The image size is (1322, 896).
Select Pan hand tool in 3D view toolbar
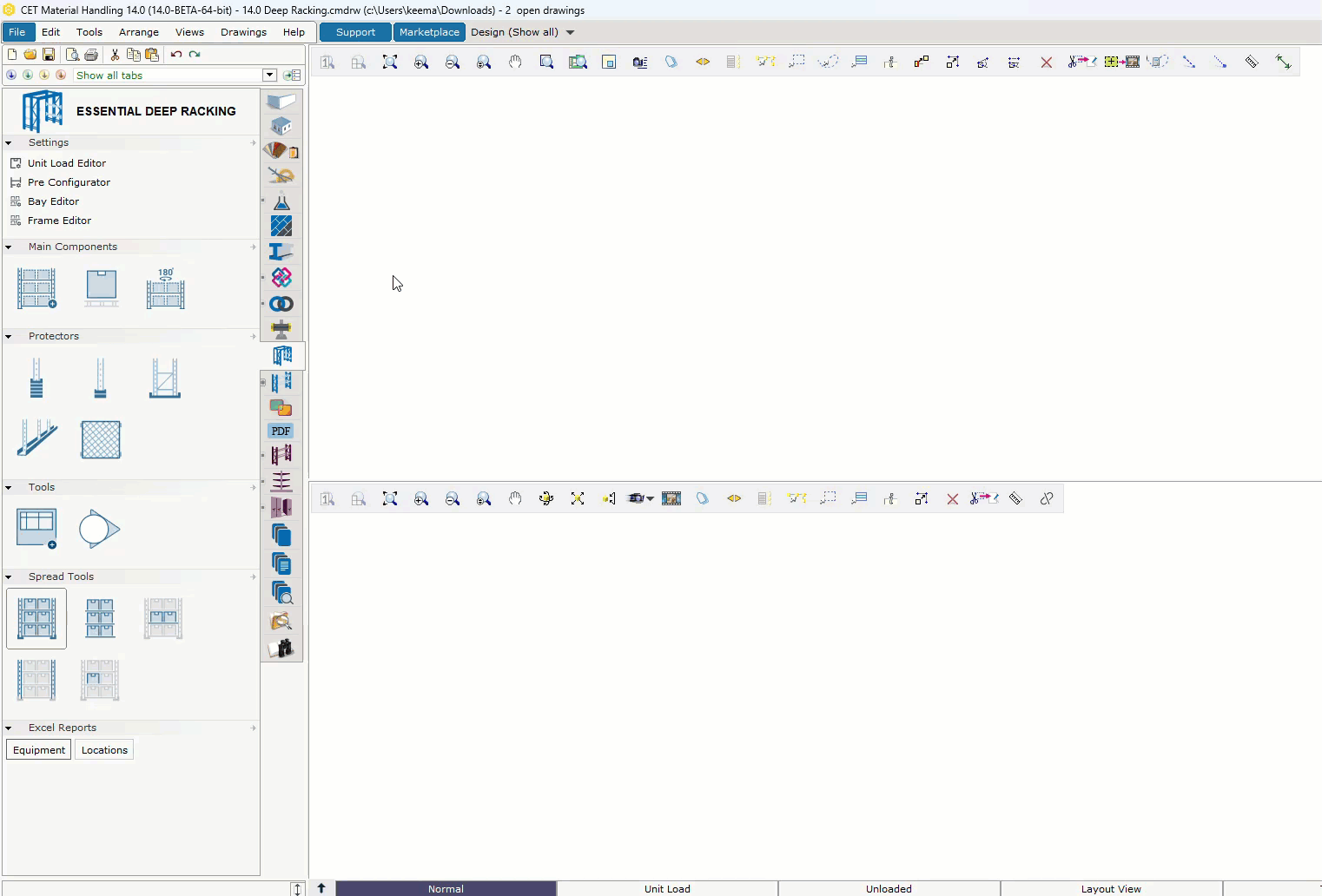coord(515,498)
